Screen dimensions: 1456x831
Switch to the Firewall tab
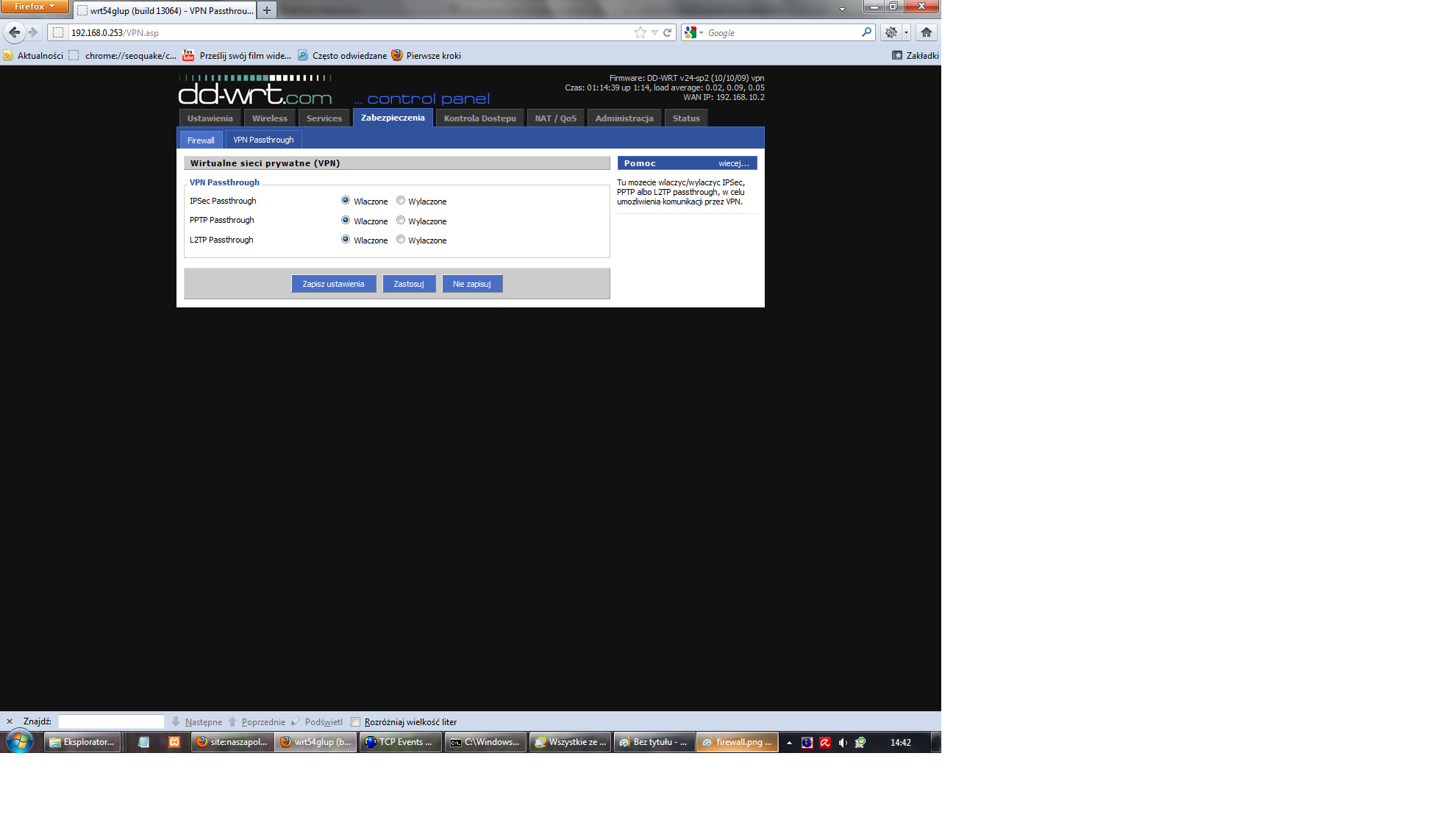point(199,139)
